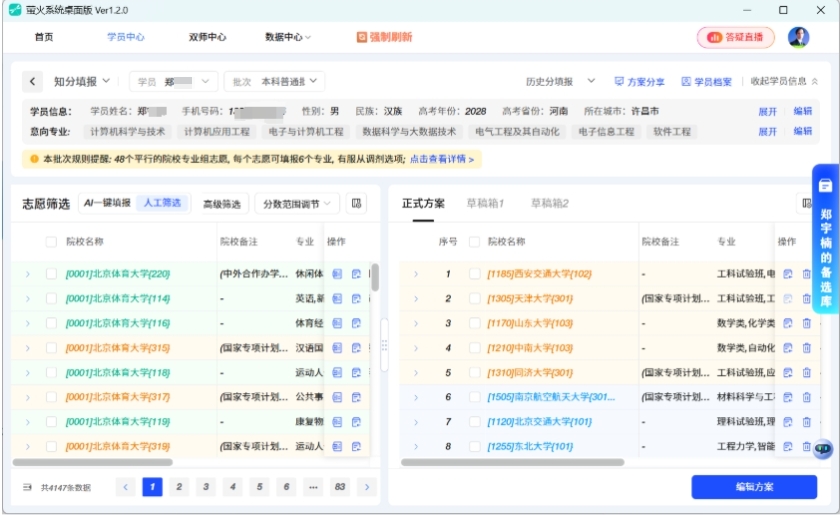Delete 中南大学(103) from the plan
The width and height of the screenshot is (840, 515).
point(806,348)
